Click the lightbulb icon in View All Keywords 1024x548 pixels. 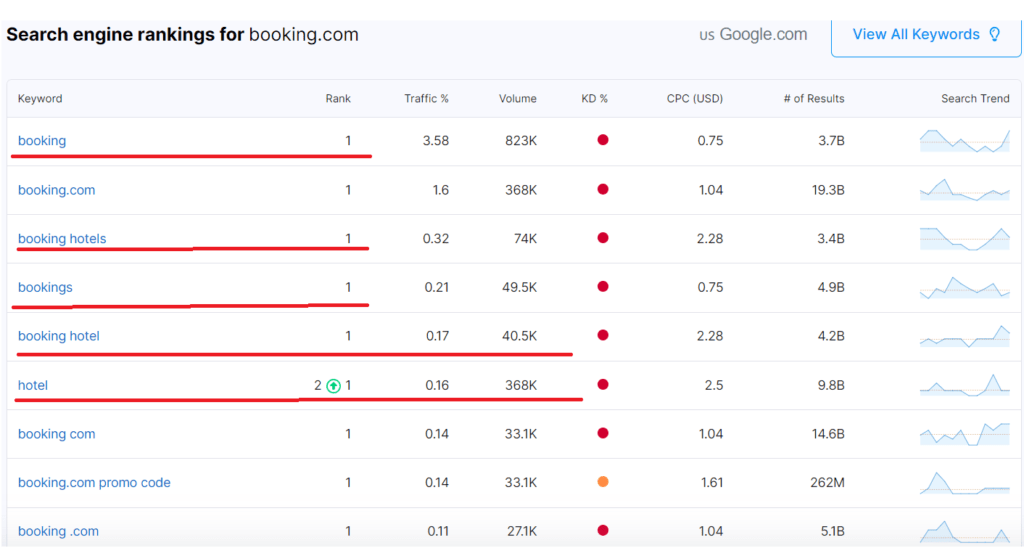(995, 35)
